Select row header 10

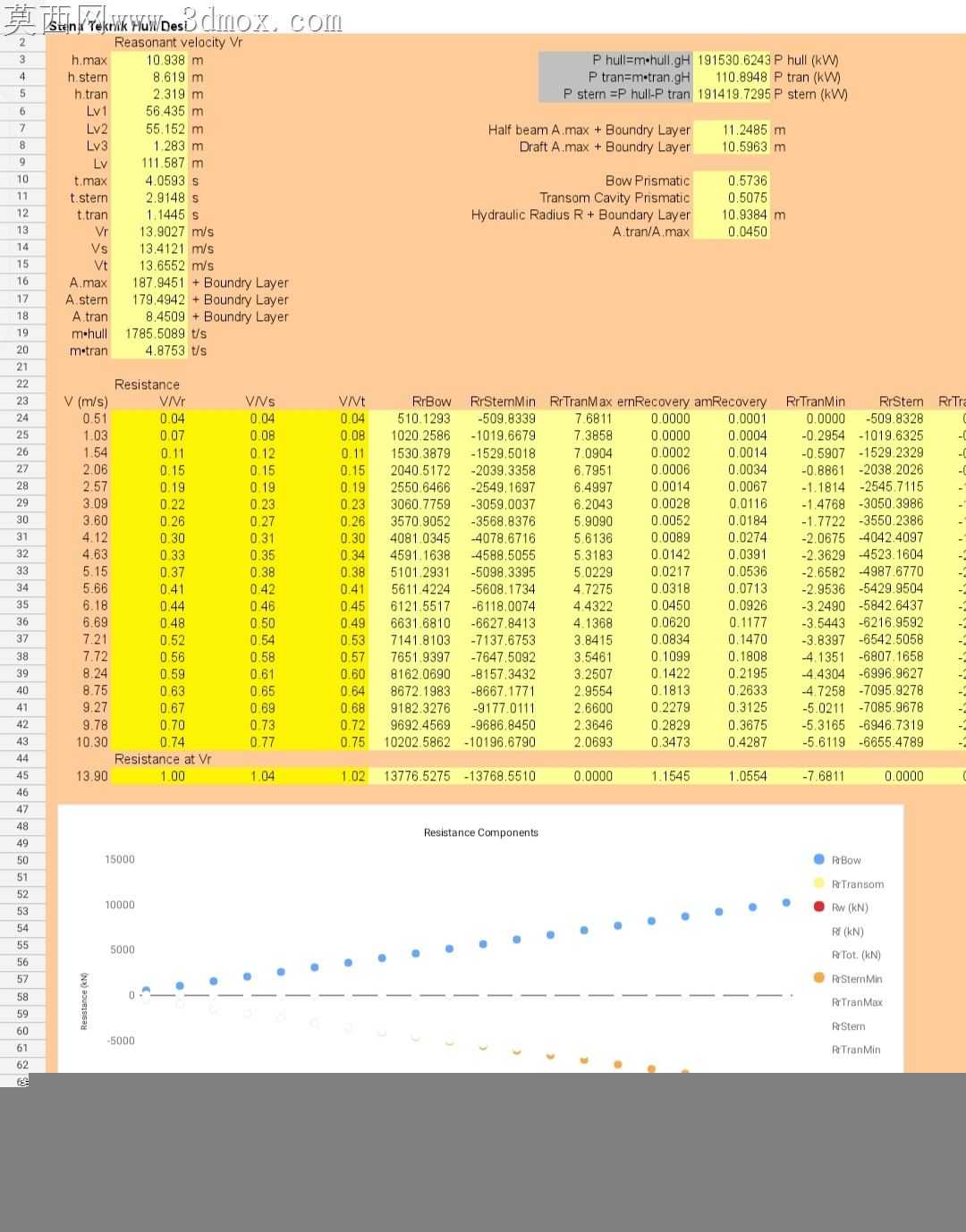(x=22, y=179)
